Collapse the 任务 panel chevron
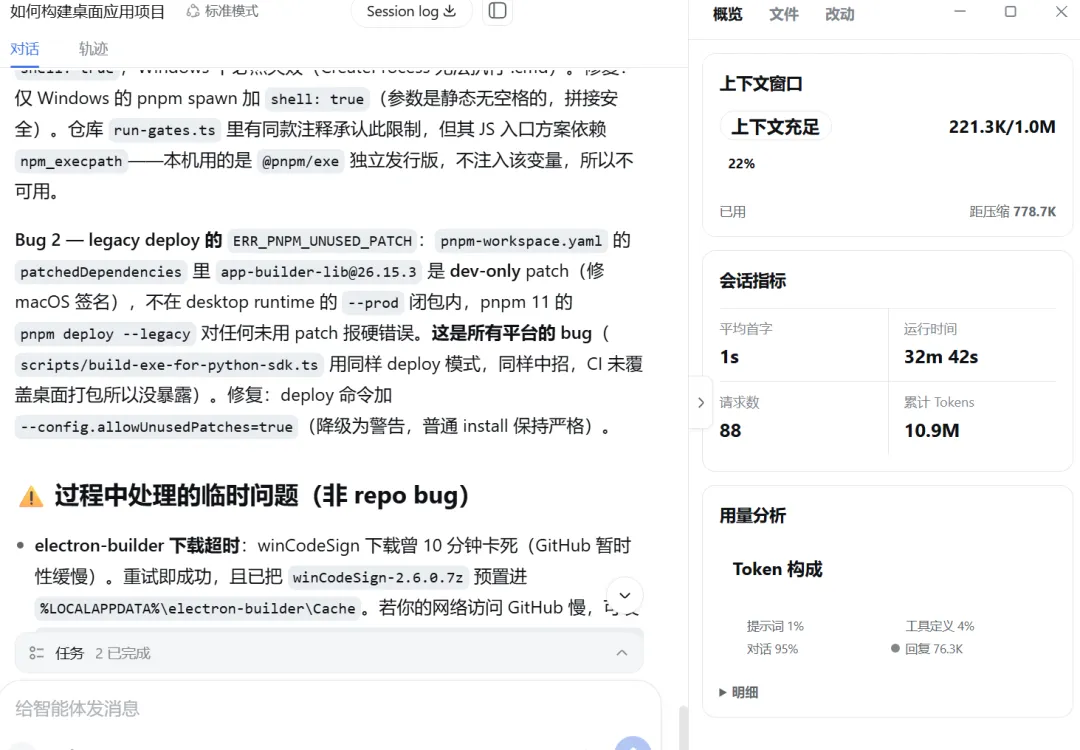 (622, 652)
